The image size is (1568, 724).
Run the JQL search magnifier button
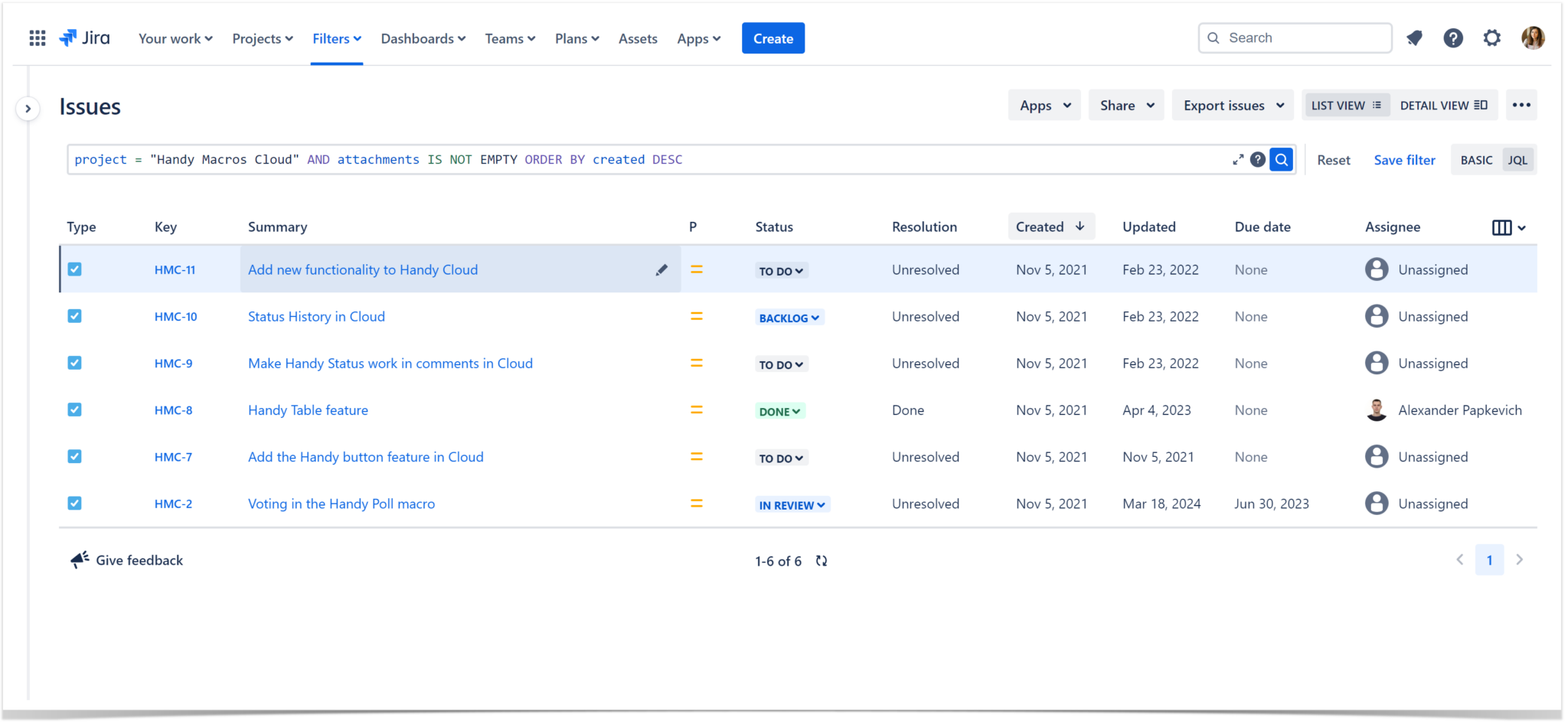coord(1280,159)
